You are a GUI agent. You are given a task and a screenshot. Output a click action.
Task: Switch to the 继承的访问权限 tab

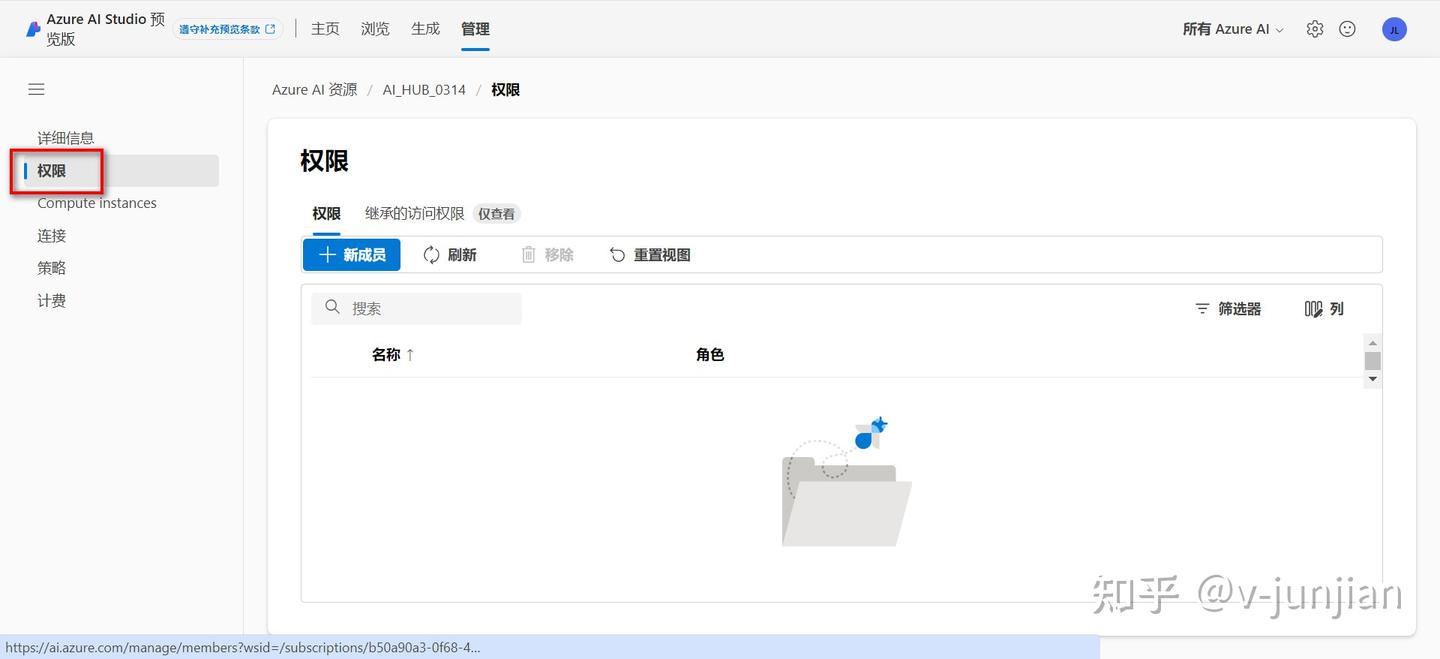click(x=414, y=213)
